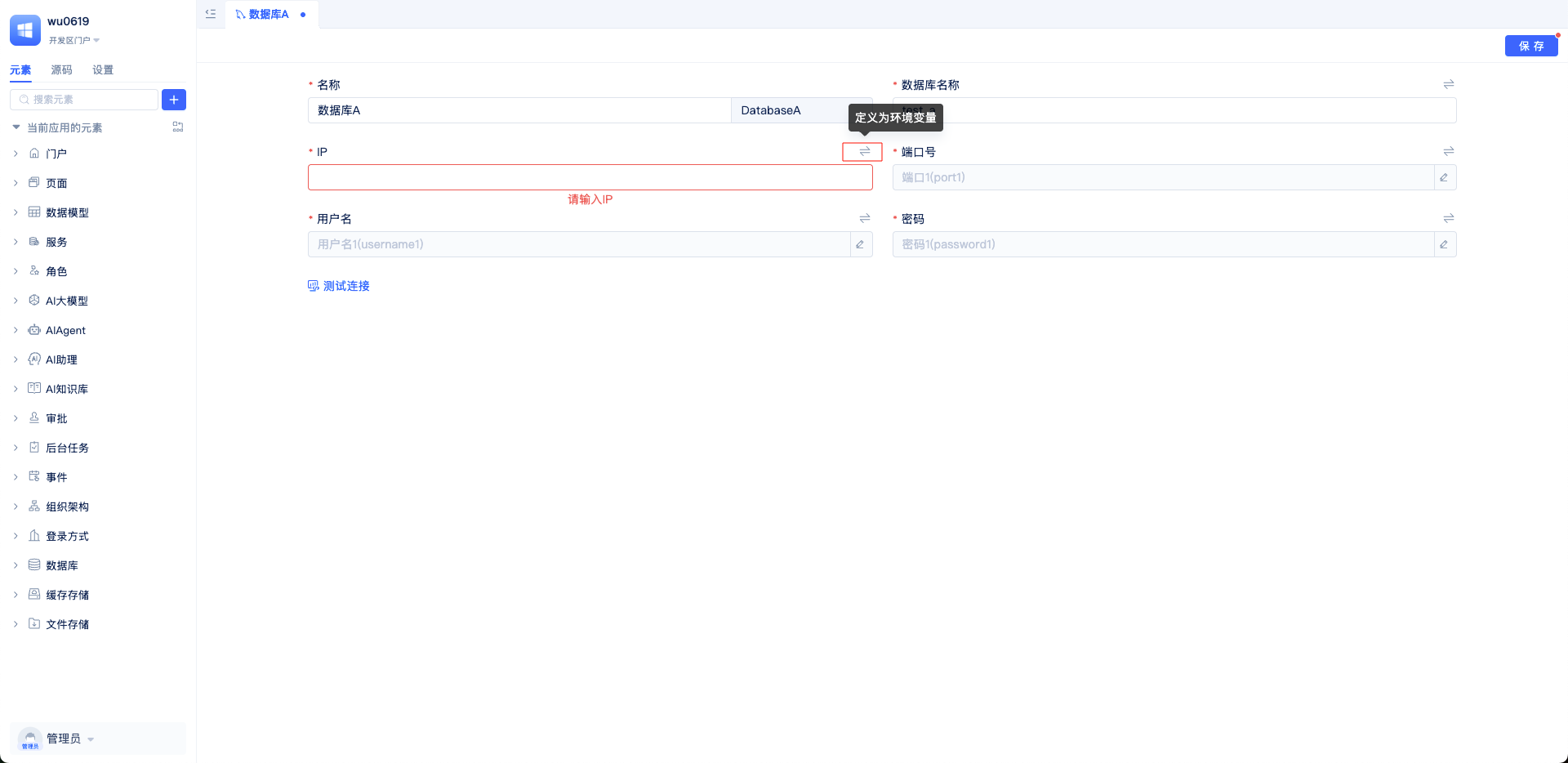Click the 测试连接 test connection link

(x=339, y=286)
